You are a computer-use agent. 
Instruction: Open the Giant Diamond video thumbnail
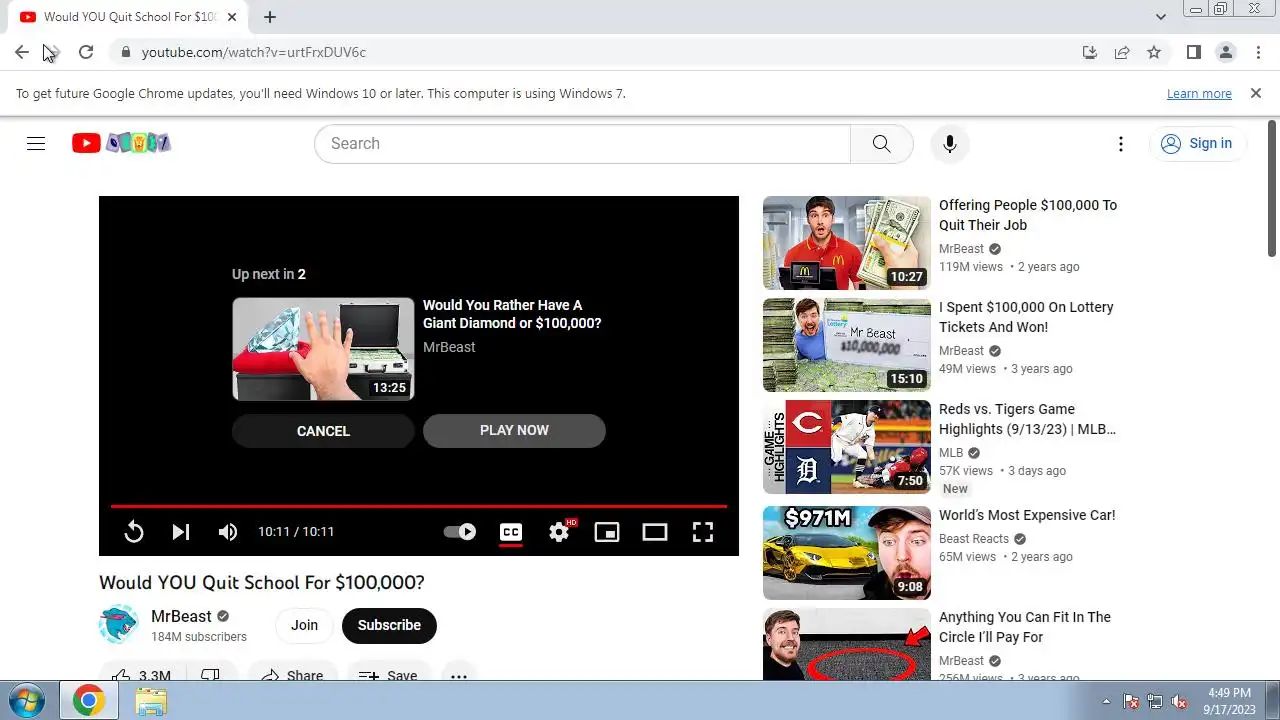[323, 349]
